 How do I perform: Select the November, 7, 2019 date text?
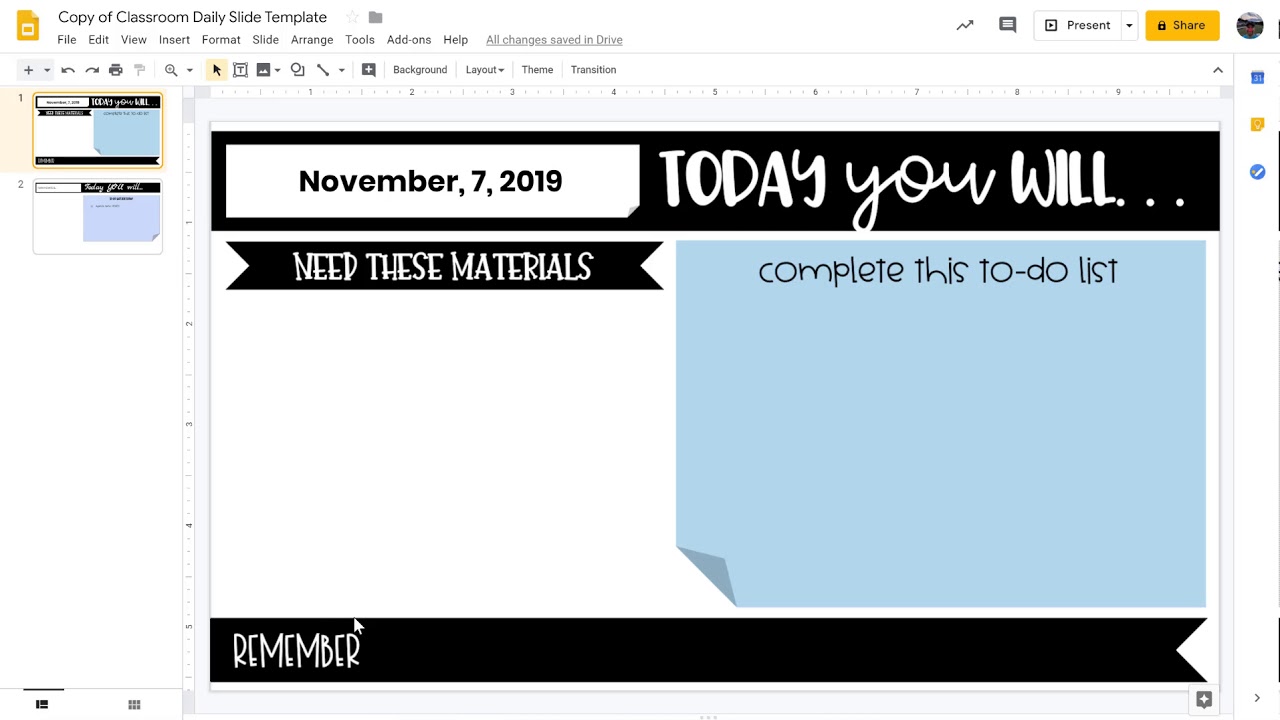point(430,181)
